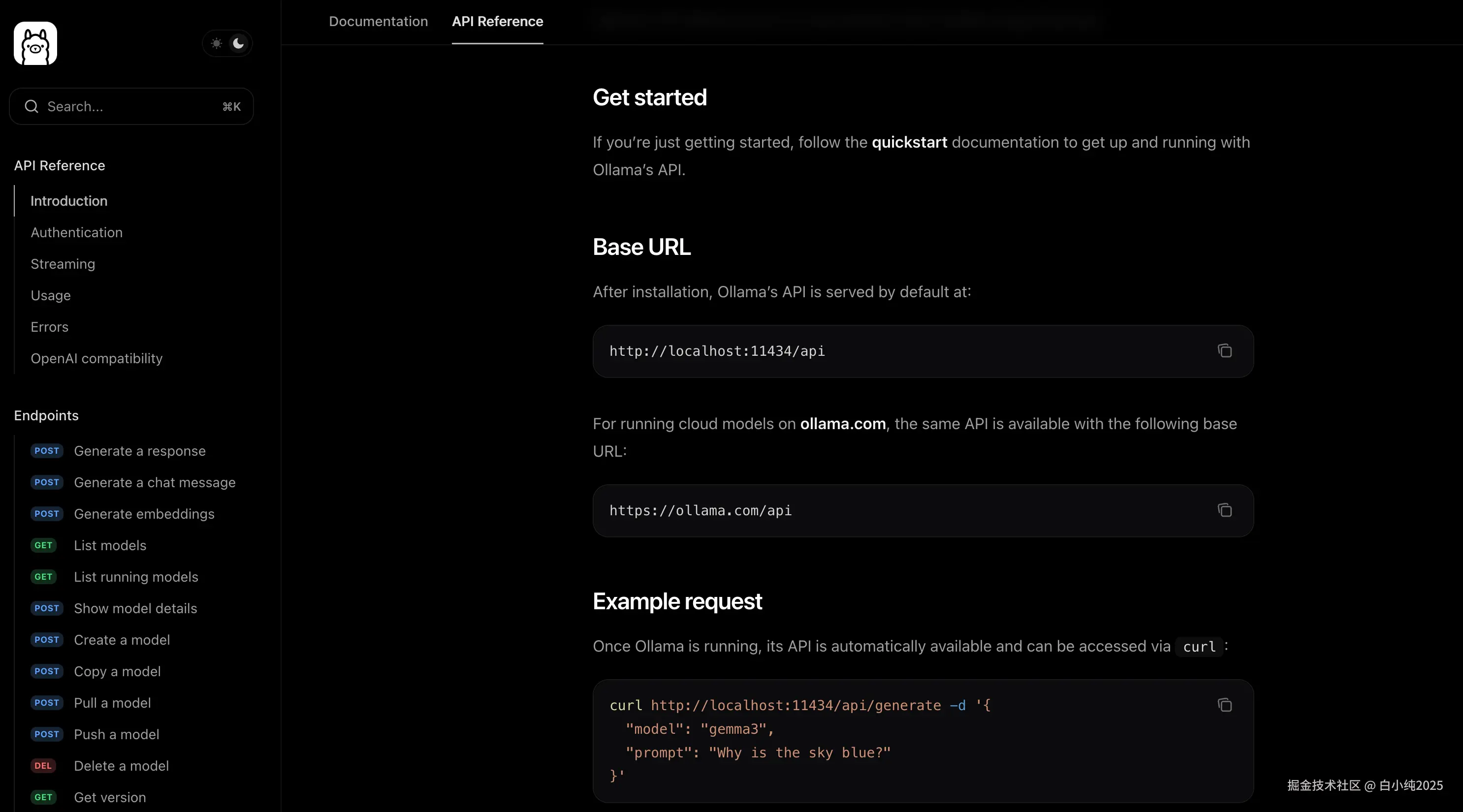1463x812 pixels.
Task: Select the API Reference tab
Action: coord(497,22)
